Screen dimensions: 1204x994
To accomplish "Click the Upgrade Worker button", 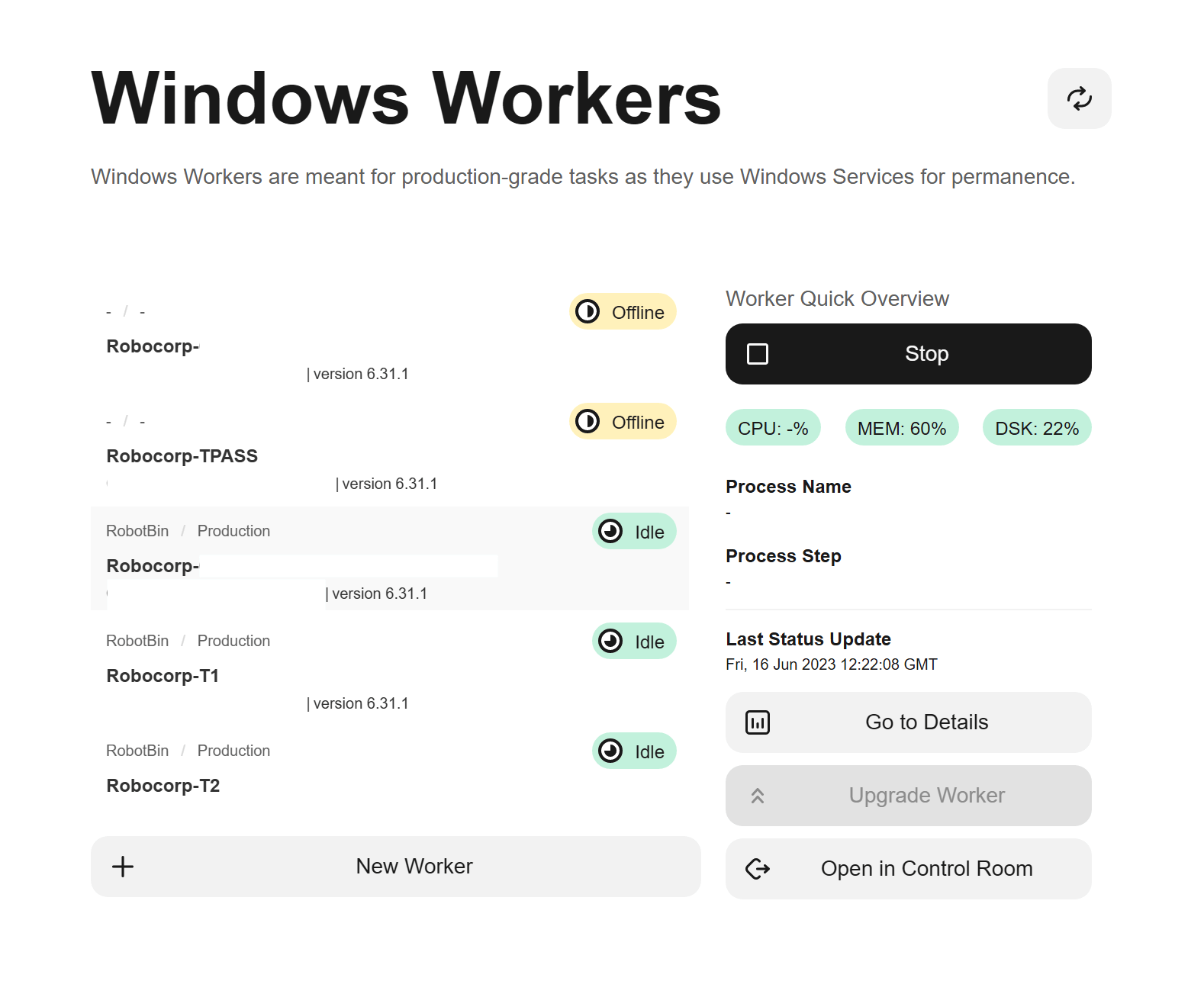I will [x=908, y=796].
